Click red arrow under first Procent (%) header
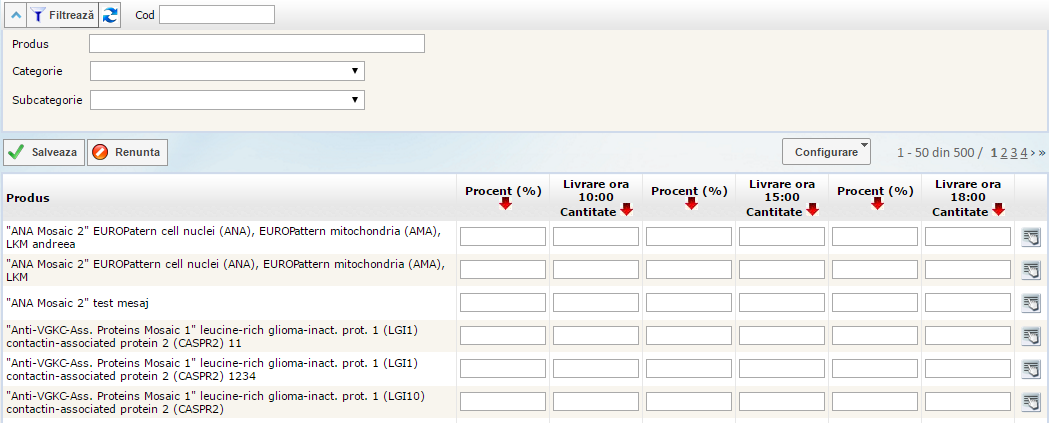This screenshot has width=1049, height=423. [x=505, y=203]
